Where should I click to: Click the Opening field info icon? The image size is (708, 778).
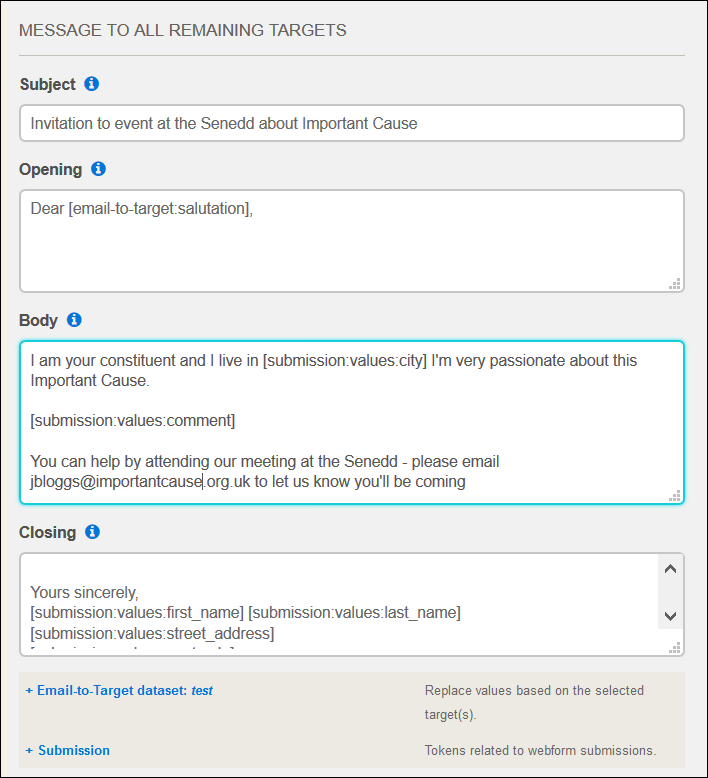[x=98, y=169]
